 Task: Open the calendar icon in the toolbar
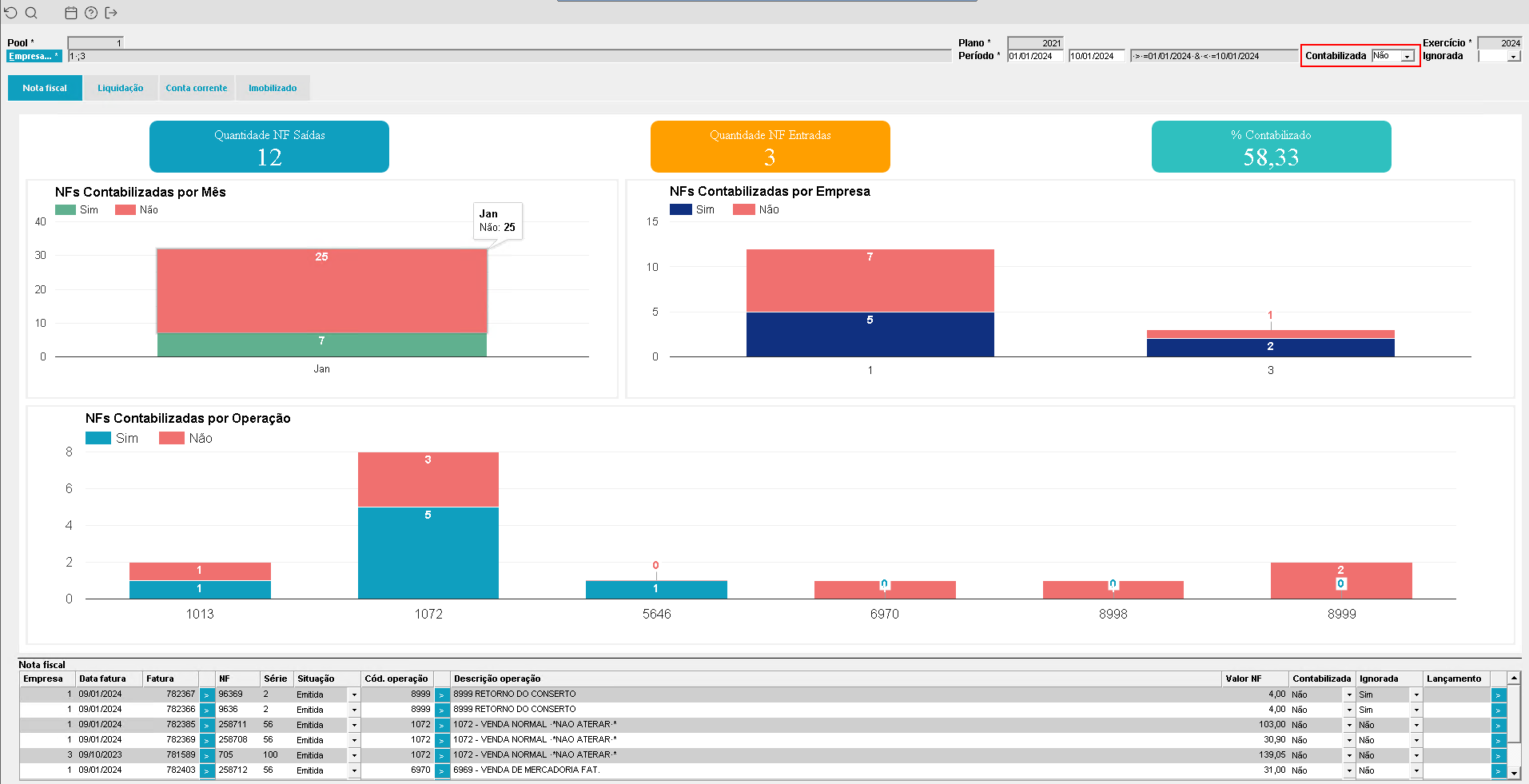coord(71,13)
